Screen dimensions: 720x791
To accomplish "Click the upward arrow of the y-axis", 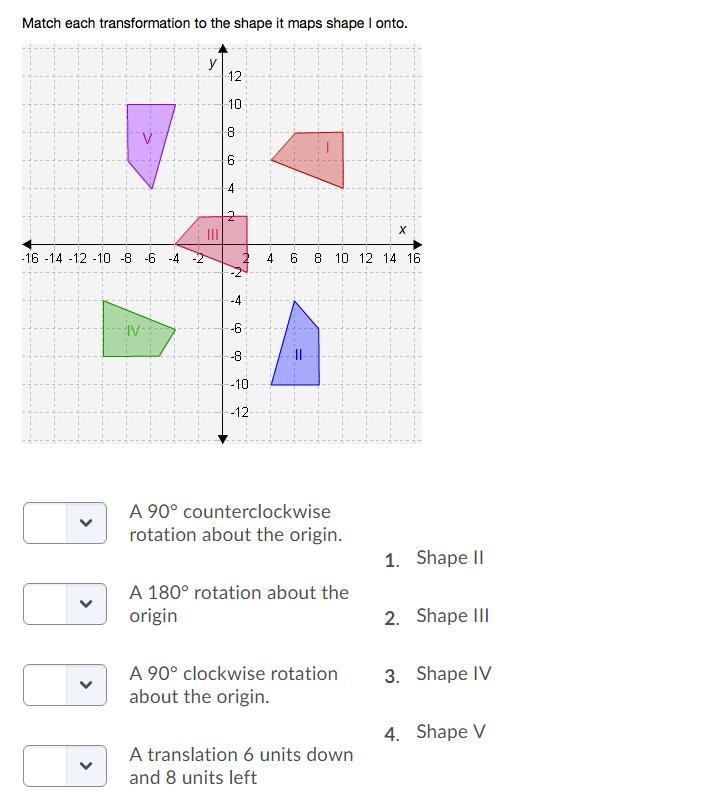I will point(223,49).
